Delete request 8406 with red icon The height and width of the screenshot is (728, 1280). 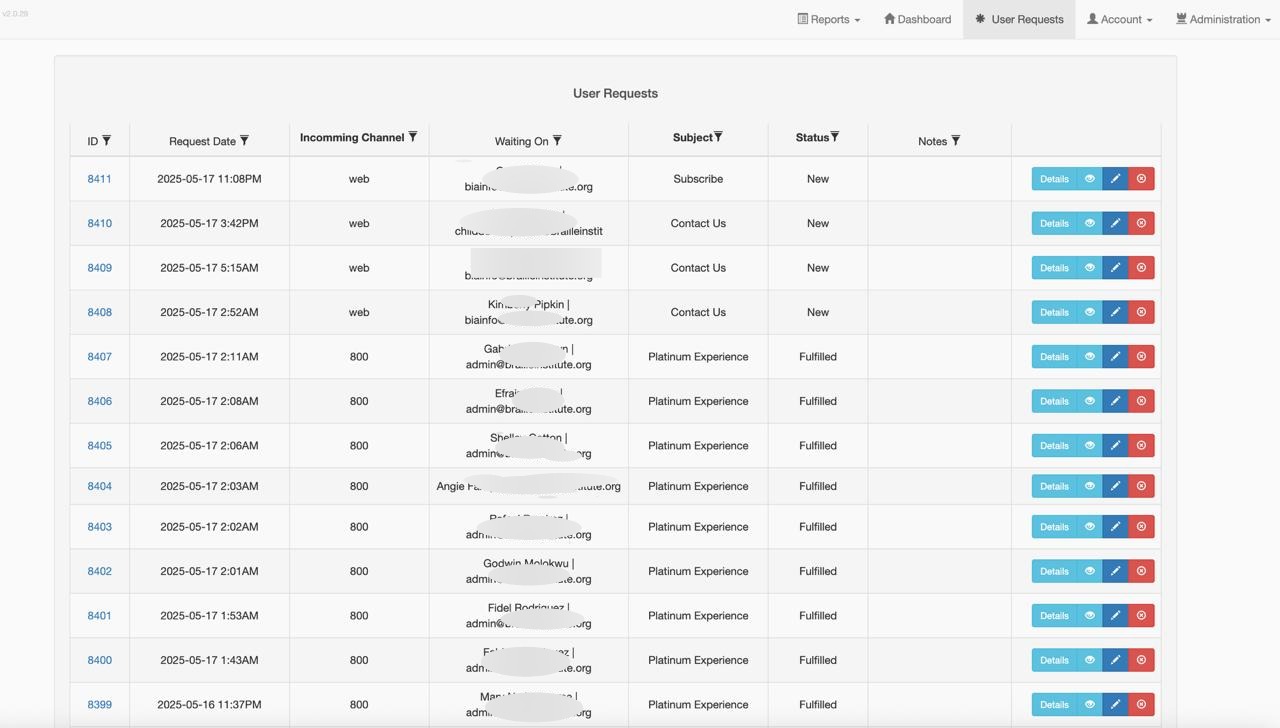tap(1141, 401)
